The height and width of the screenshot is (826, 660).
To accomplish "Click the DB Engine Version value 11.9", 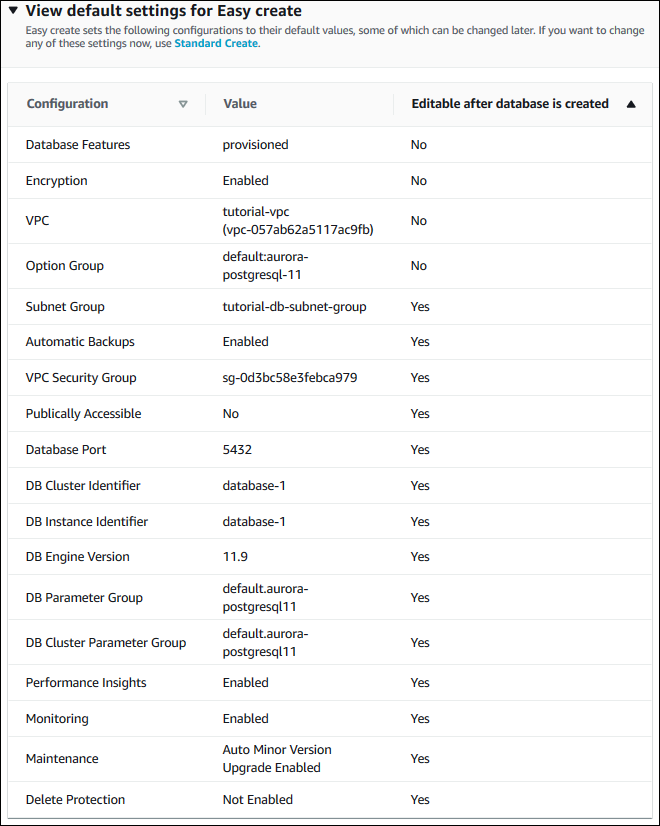I will click(236, 557).
